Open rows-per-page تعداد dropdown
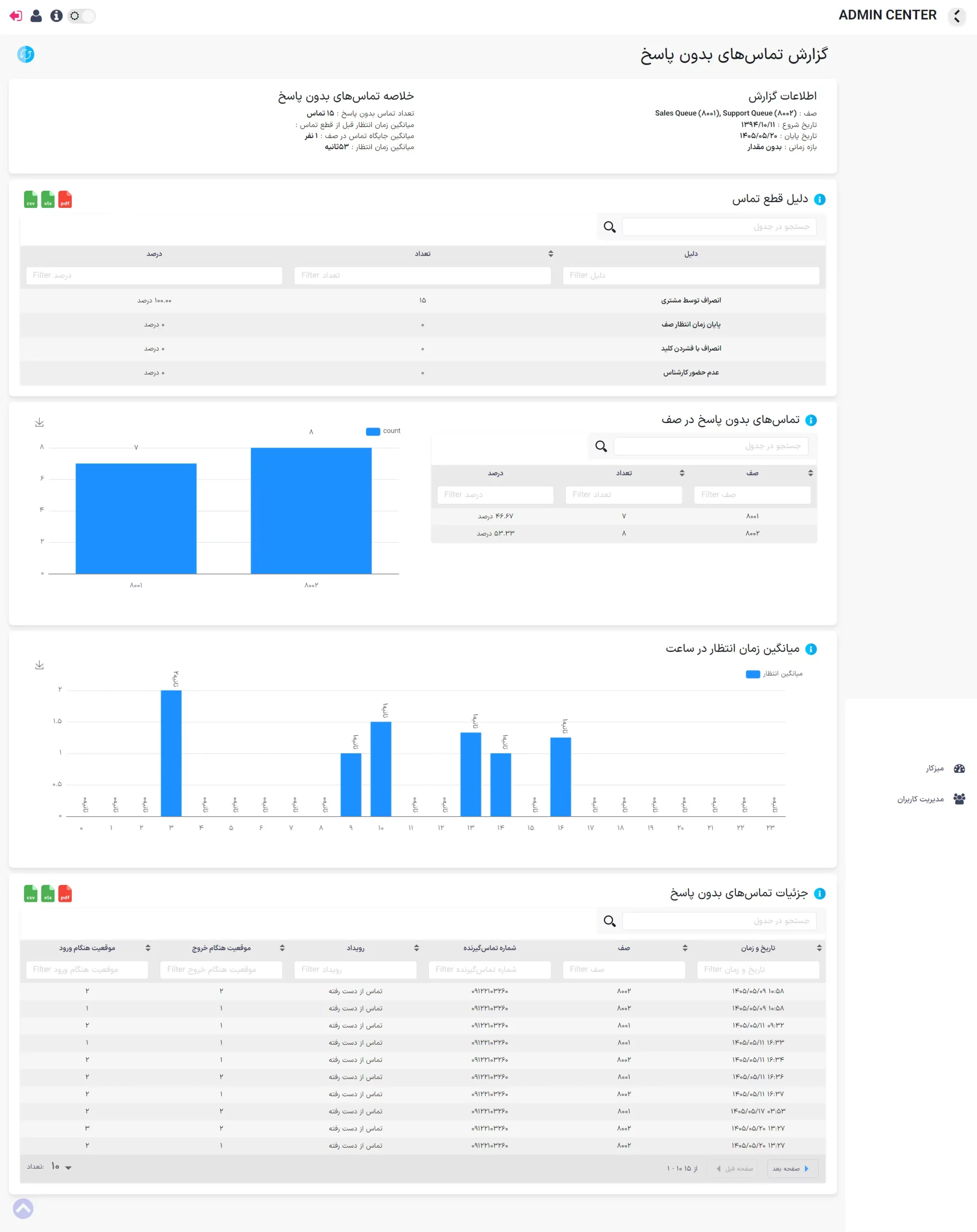Viewport: 977px width, 1232px height. coord(61,1167)
